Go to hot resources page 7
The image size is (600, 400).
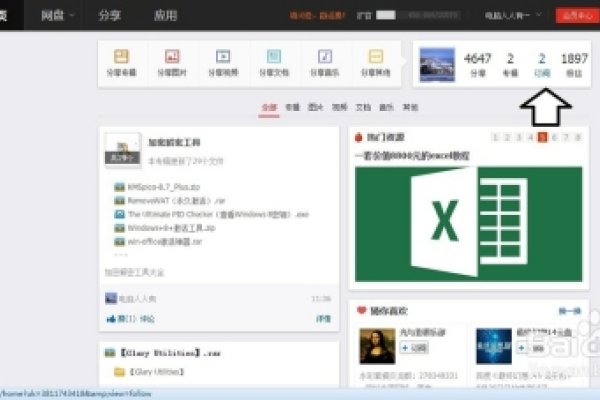pyautogui.click(x=566, y=137)
